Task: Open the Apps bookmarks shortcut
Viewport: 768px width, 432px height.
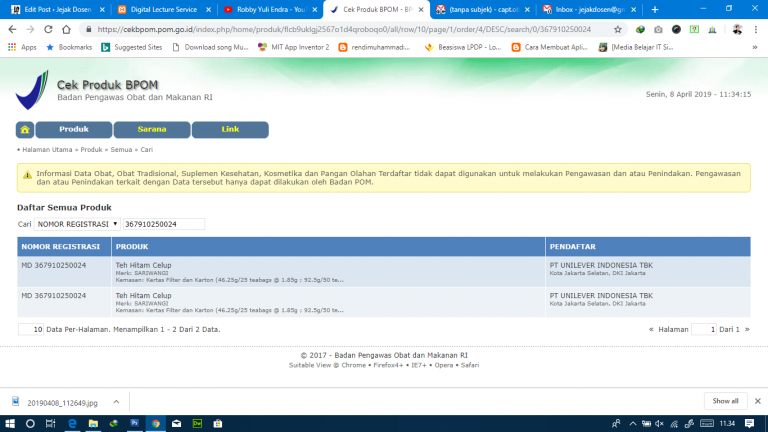Action: point(23,47)
